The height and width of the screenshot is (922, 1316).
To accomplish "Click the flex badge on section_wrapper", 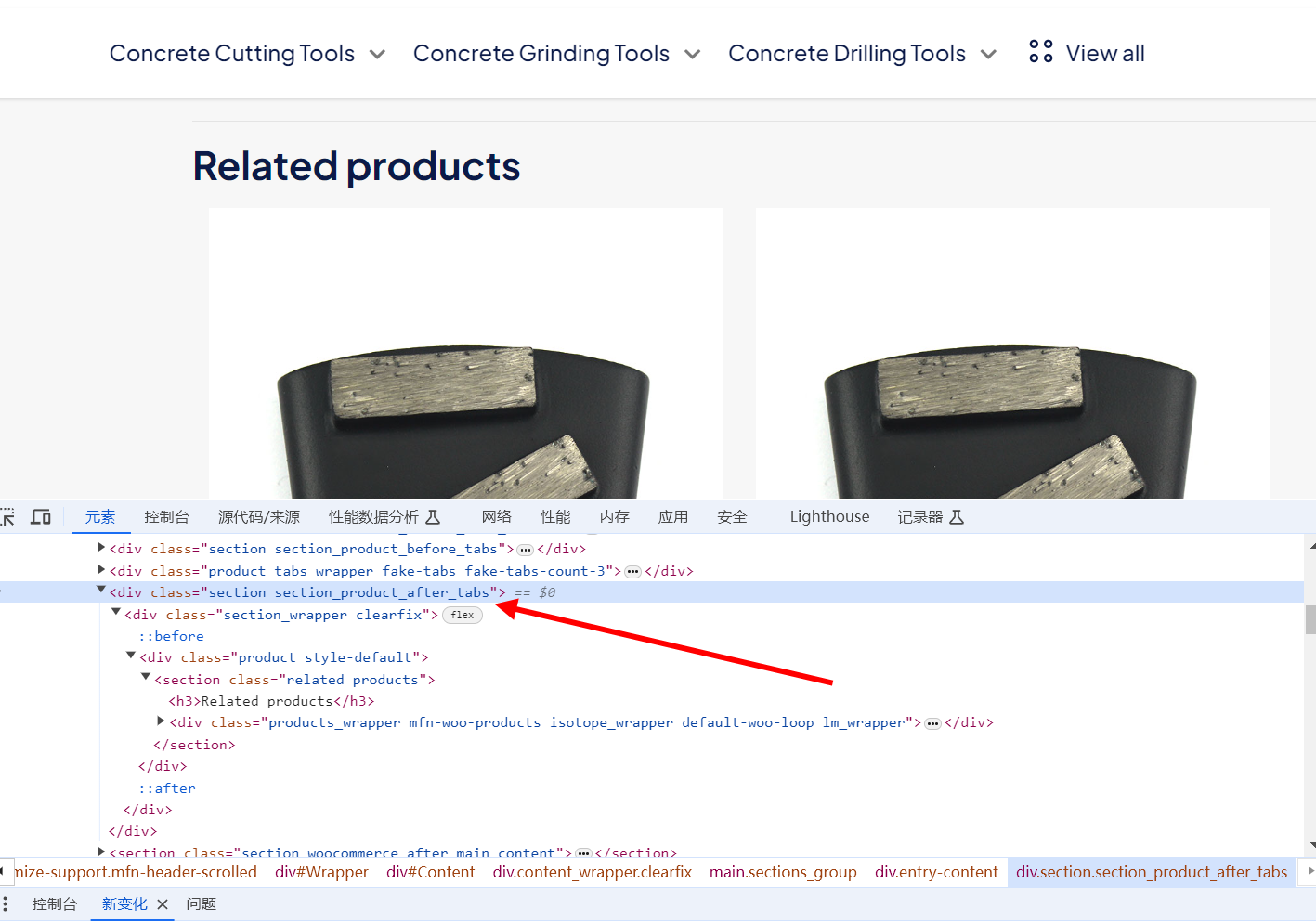I will 463,615.
